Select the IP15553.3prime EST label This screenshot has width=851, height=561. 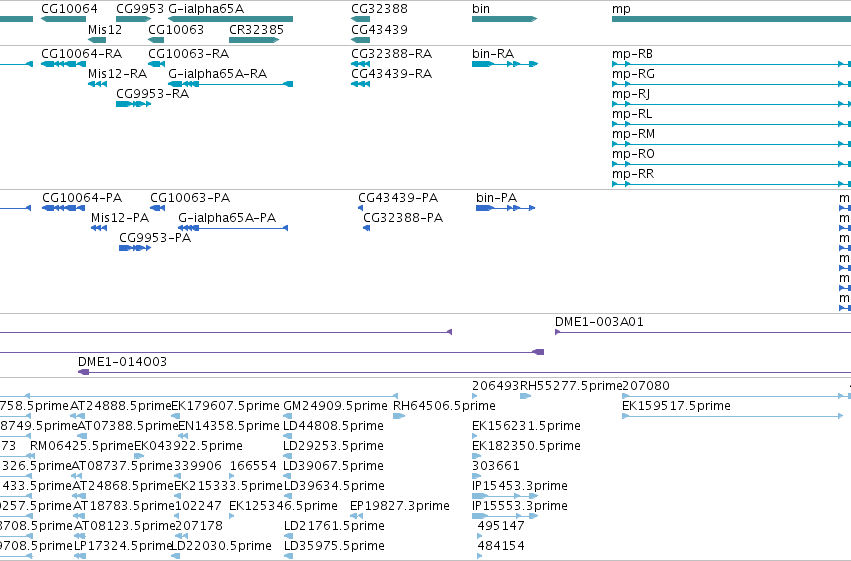(520, 506)
